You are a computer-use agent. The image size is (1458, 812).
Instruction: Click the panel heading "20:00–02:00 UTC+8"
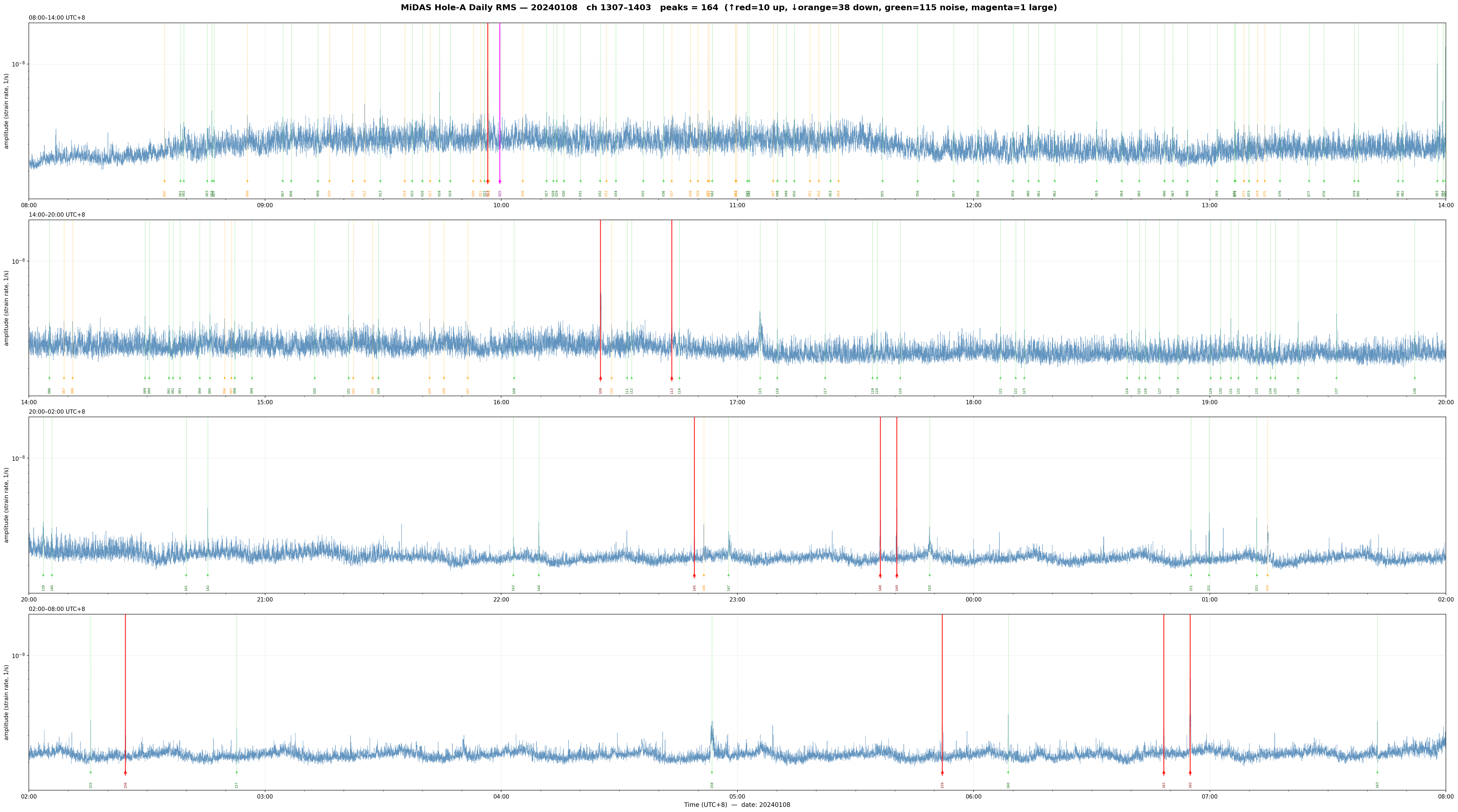(57, 412)
